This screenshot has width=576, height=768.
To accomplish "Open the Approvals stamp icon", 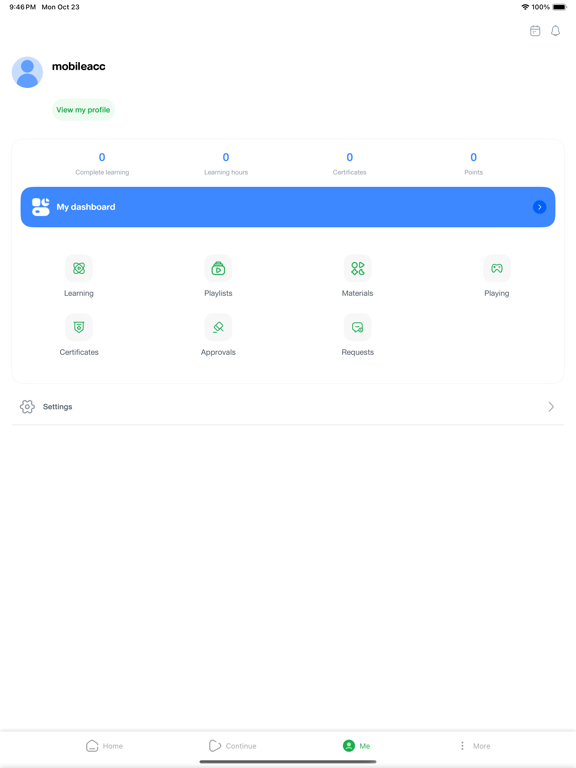I will [x=218, y=327].
